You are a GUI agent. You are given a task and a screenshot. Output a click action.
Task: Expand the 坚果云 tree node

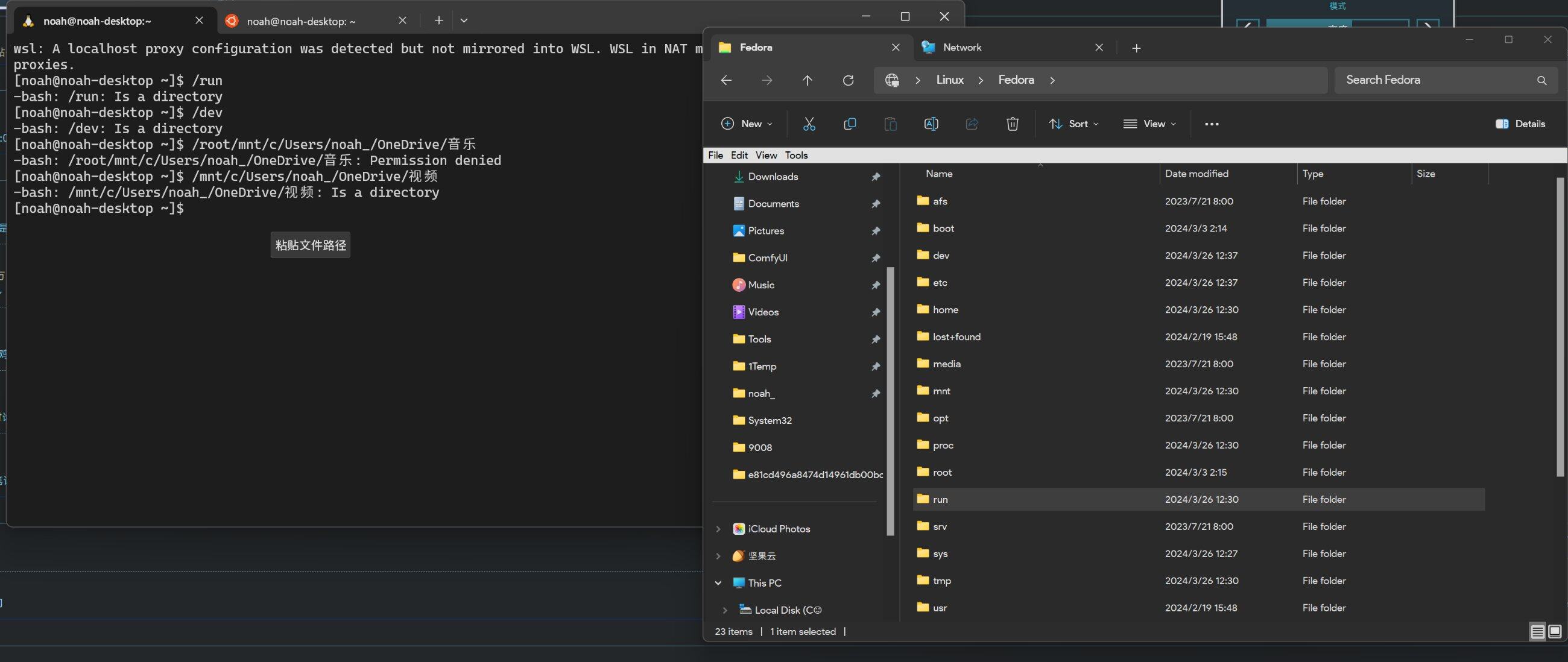coord(718,555)
